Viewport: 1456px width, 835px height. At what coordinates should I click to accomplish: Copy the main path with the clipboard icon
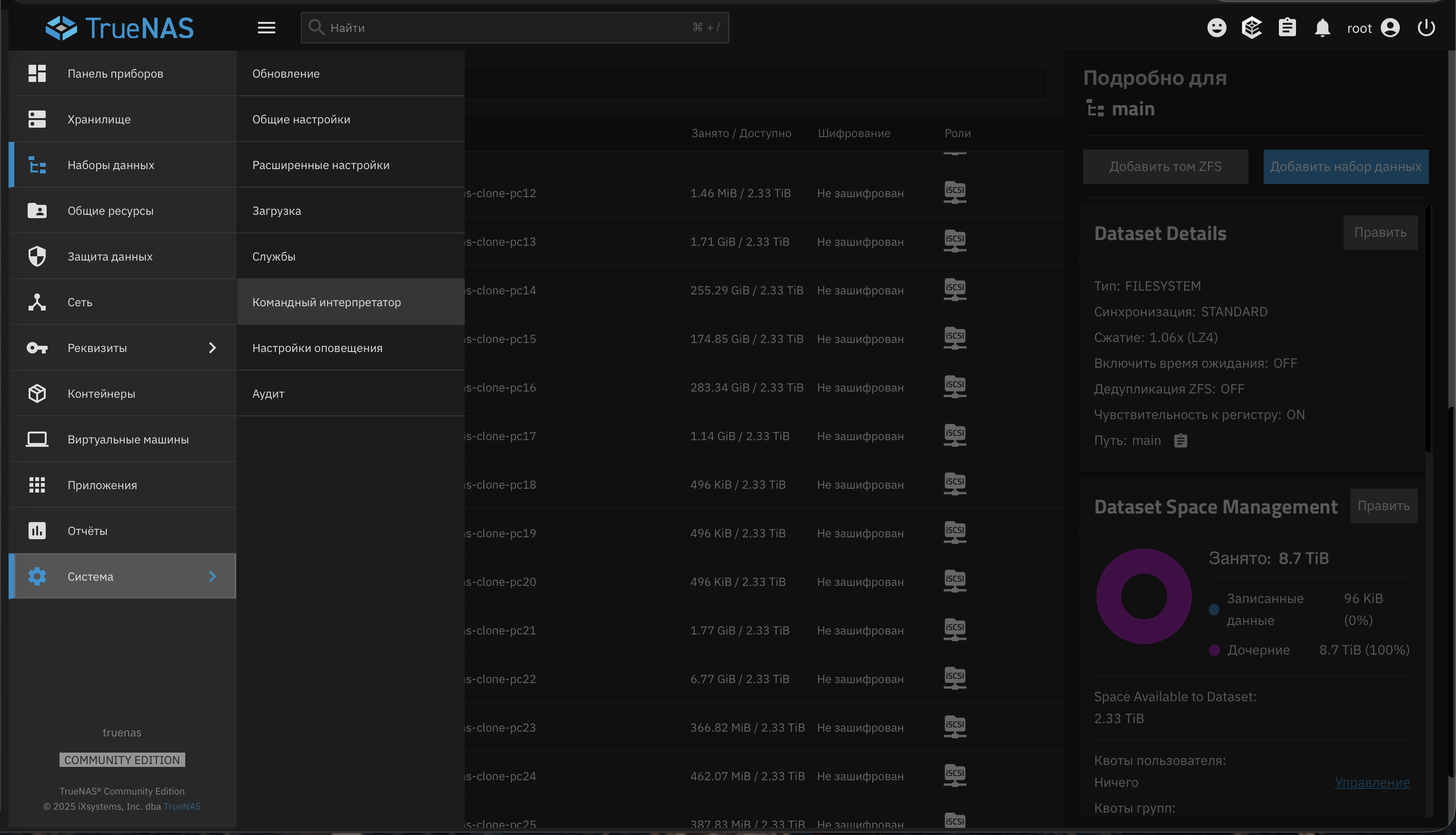pos(1180,441)
